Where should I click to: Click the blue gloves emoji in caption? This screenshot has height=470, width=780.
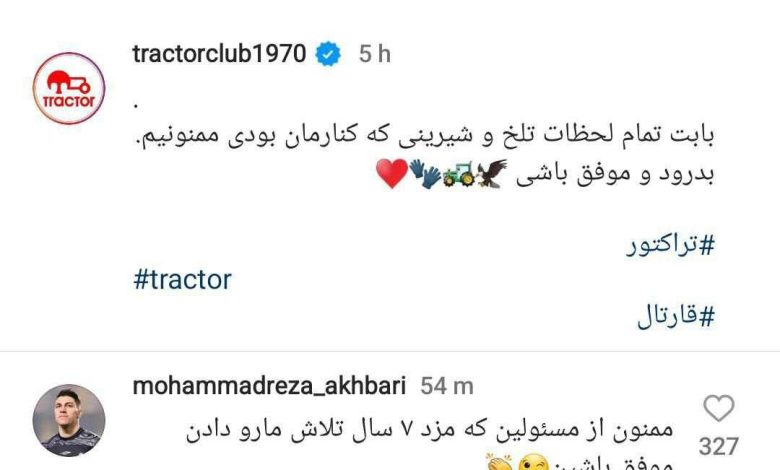tap(425, 174)
